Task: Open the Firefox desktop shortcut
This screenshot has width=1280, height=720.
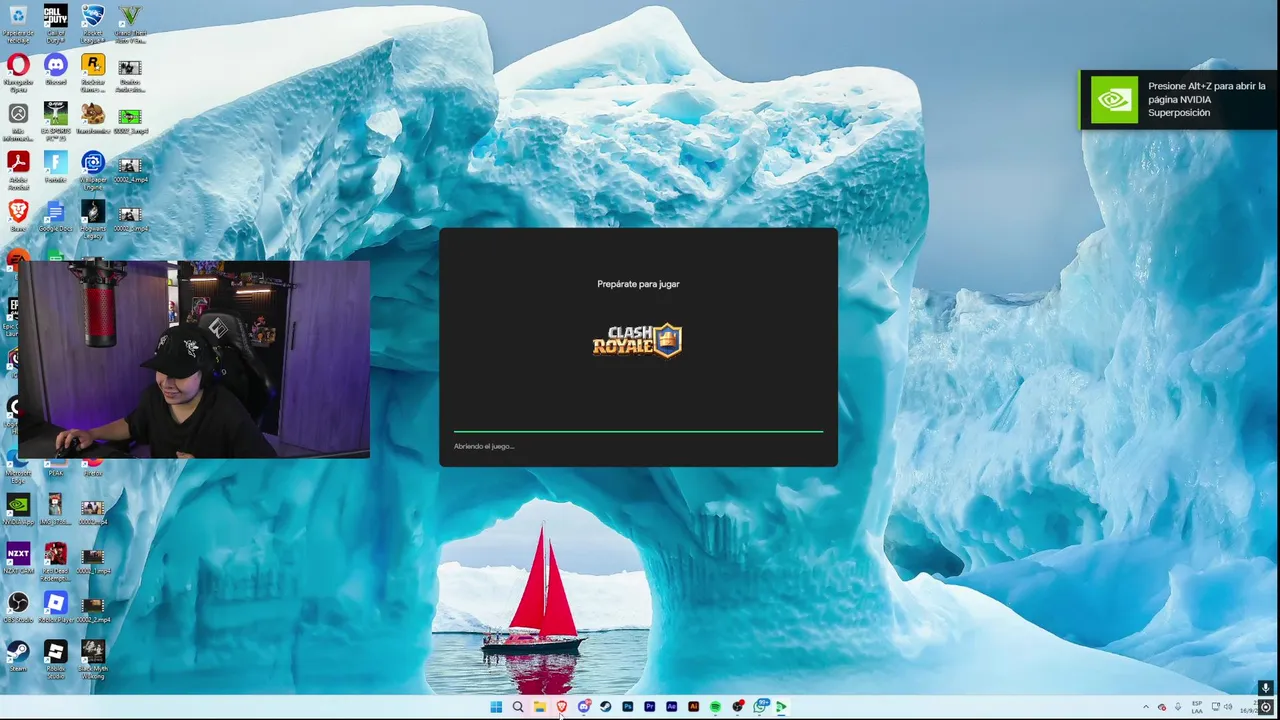Action: (x=92, y=468)
